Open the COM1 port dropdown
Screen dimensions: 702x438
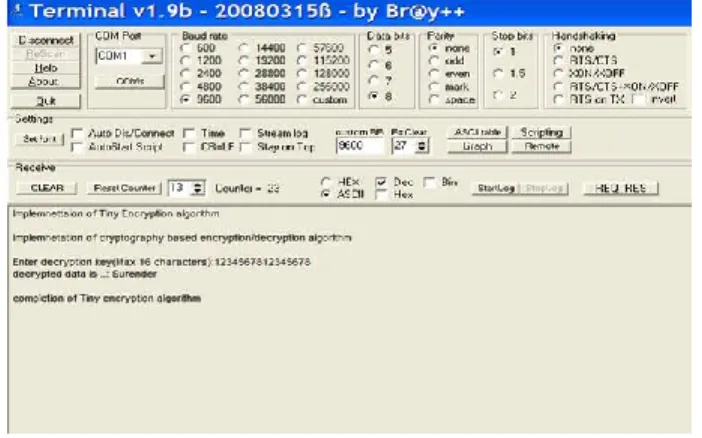coord(152,56)
